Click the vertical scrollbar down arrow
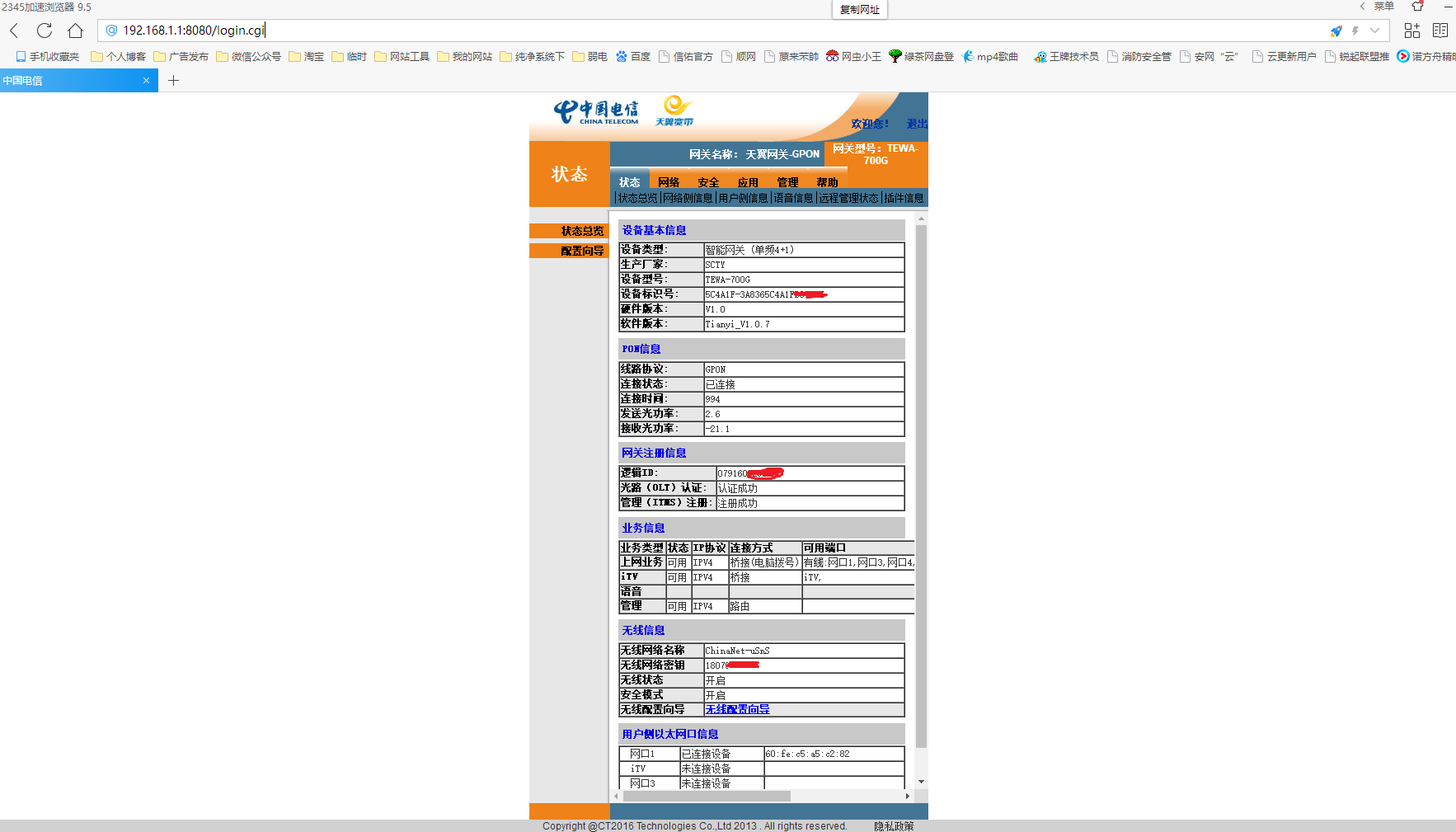Viewport: 1456px width, 832px height. click(921, 782)
